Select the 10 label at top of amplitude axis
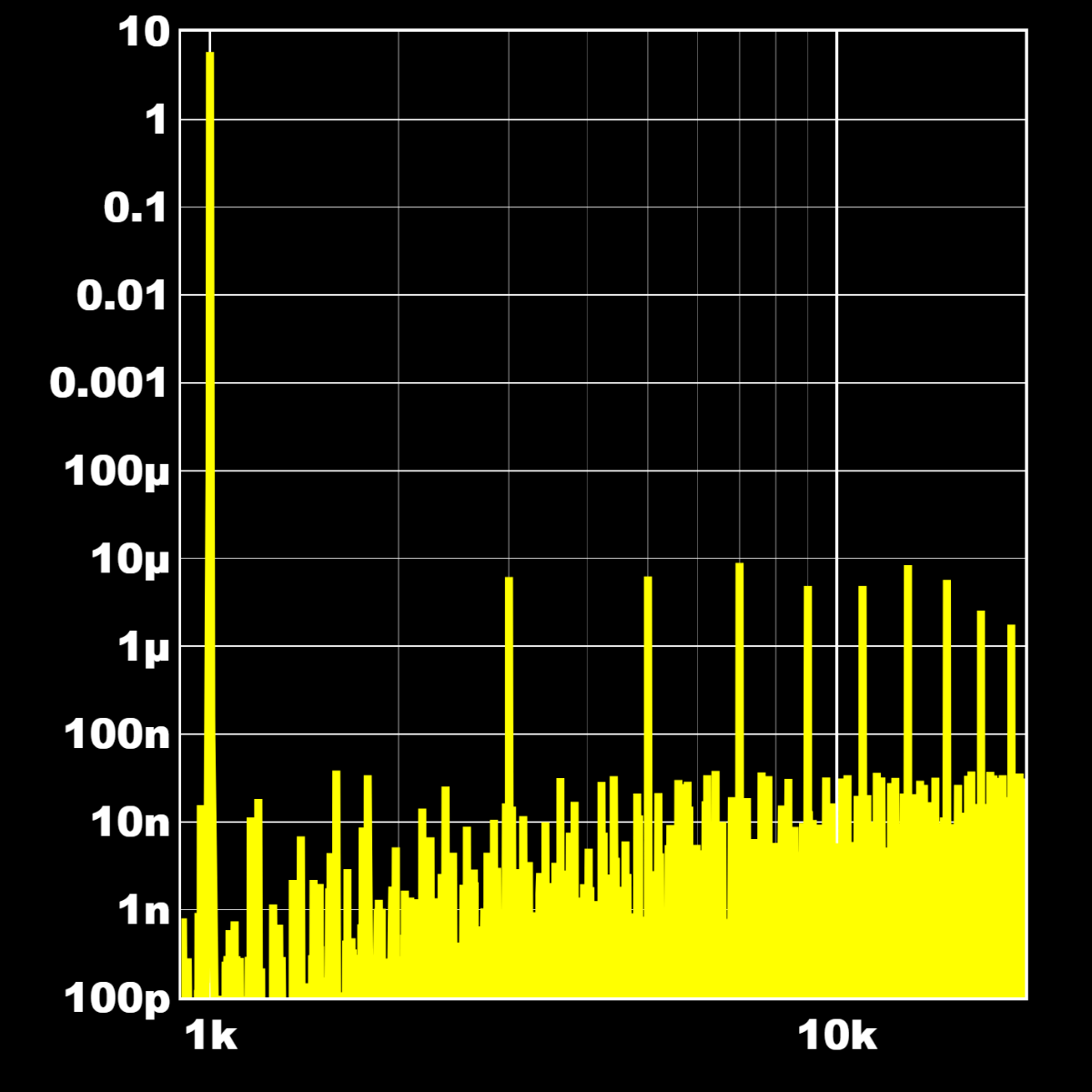Viewport: 1092px width, 1092px height. pyautogui.click(x=144, y=33)
